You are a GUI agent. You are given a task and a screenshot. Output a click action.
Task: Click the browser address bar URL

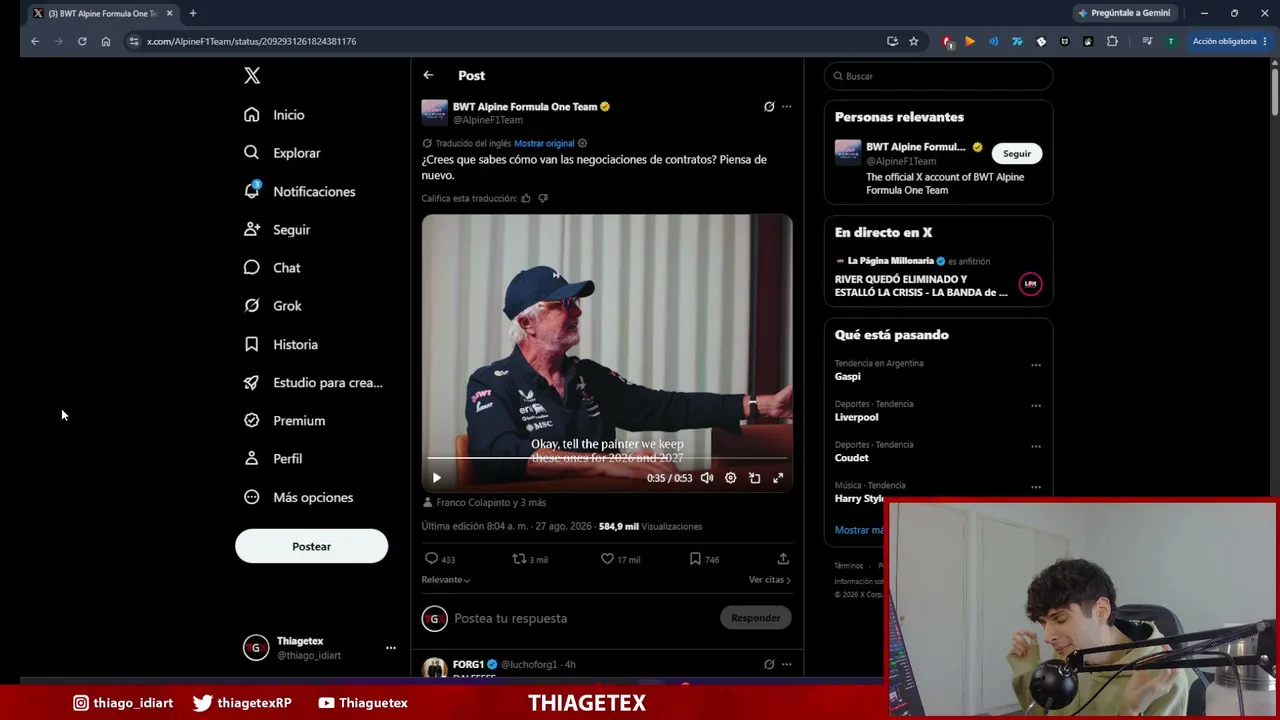[x=251, y=41]
